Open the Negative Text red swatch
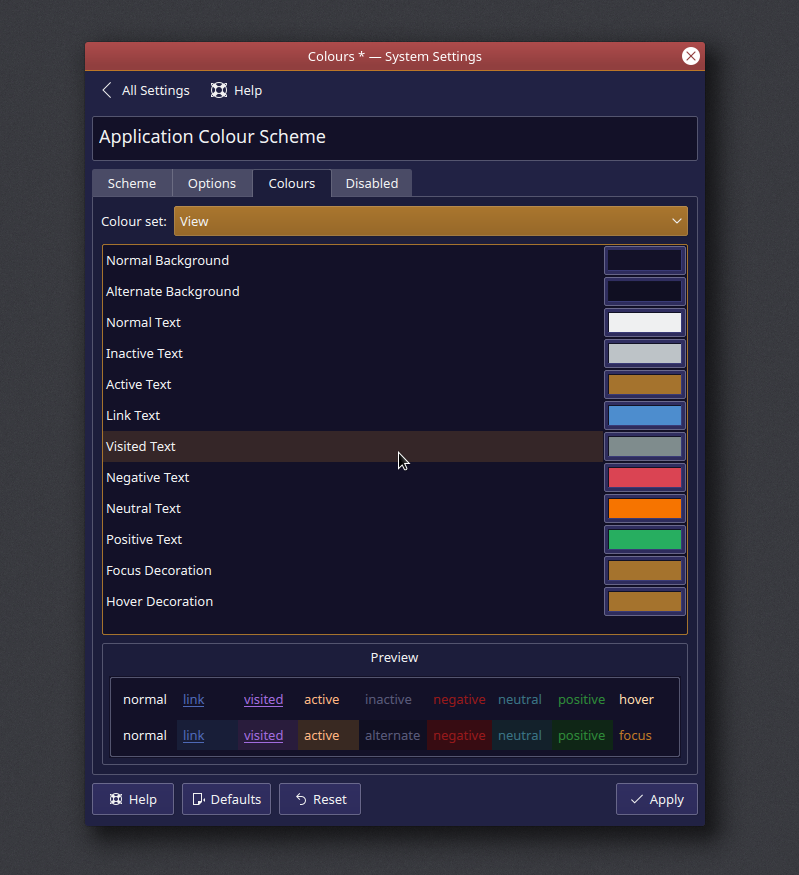 [645, 478]
